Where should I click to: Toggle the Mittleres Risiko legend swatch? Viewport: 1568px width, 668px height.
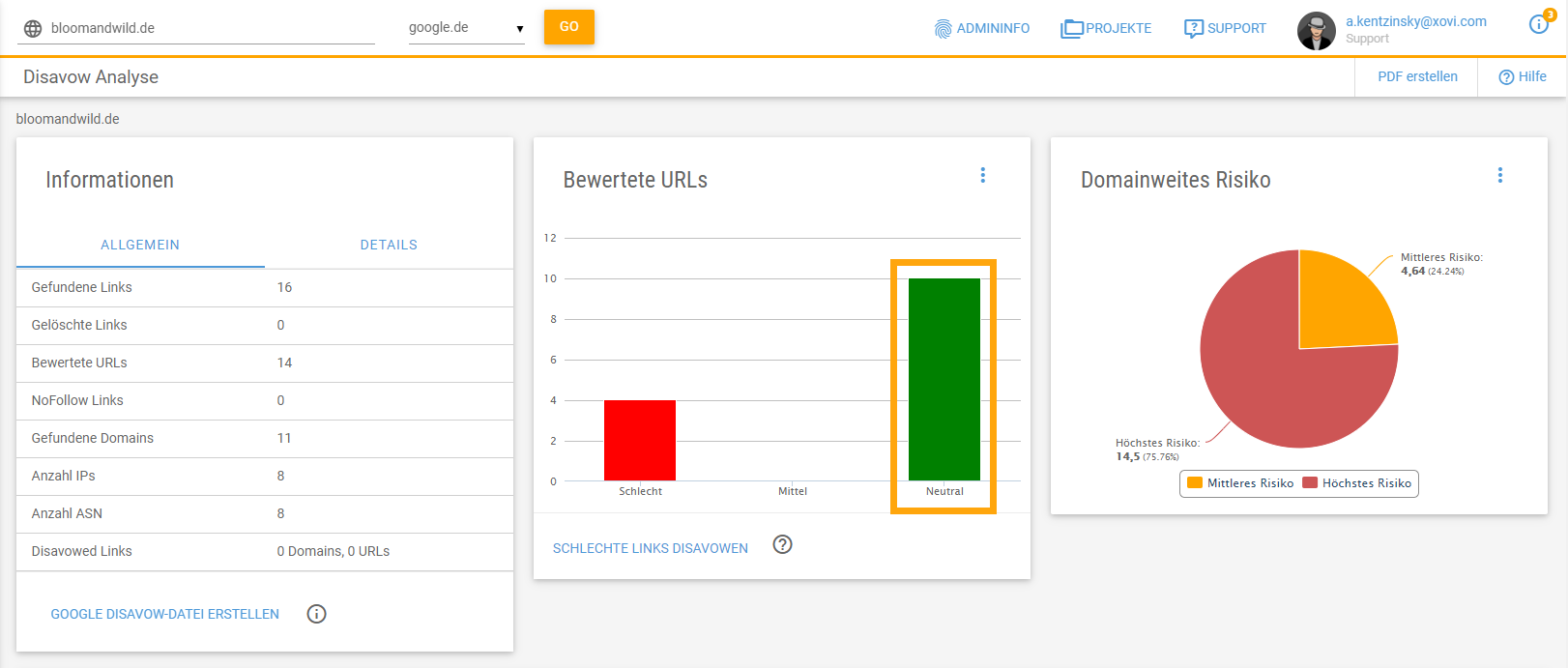[x=1195, y=483]
